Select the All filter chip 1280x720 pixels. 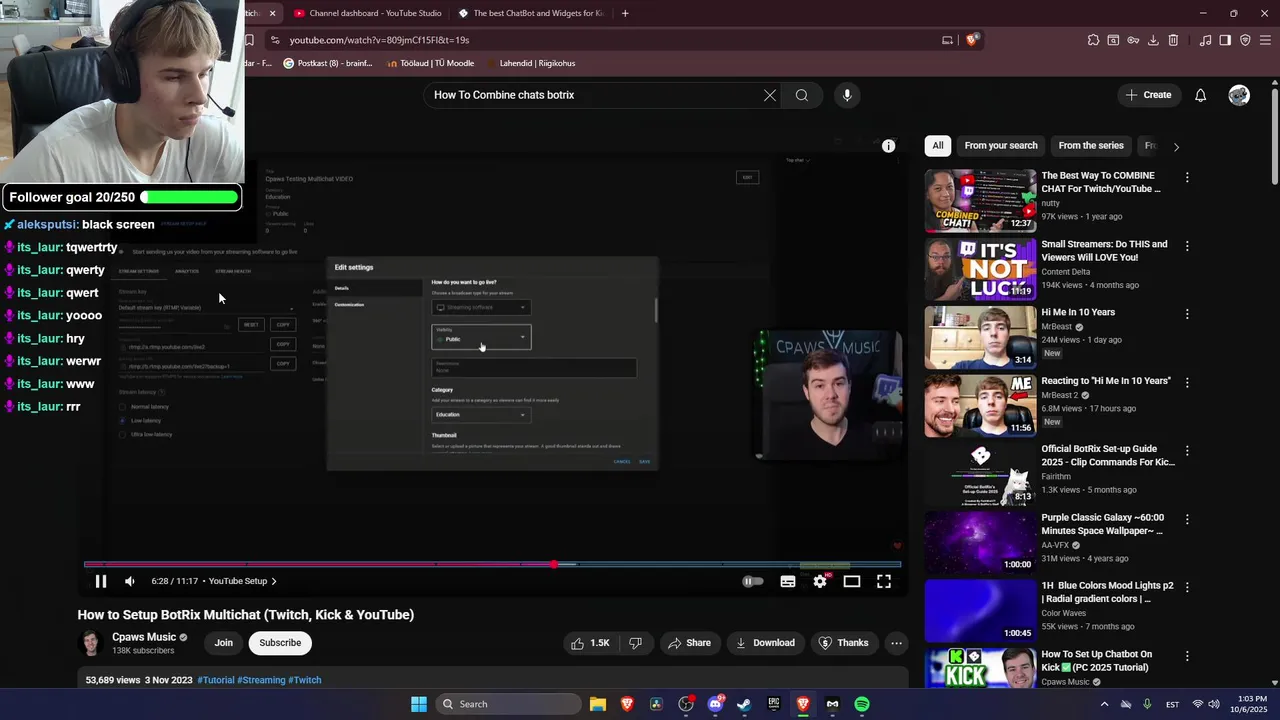point(938,146)
